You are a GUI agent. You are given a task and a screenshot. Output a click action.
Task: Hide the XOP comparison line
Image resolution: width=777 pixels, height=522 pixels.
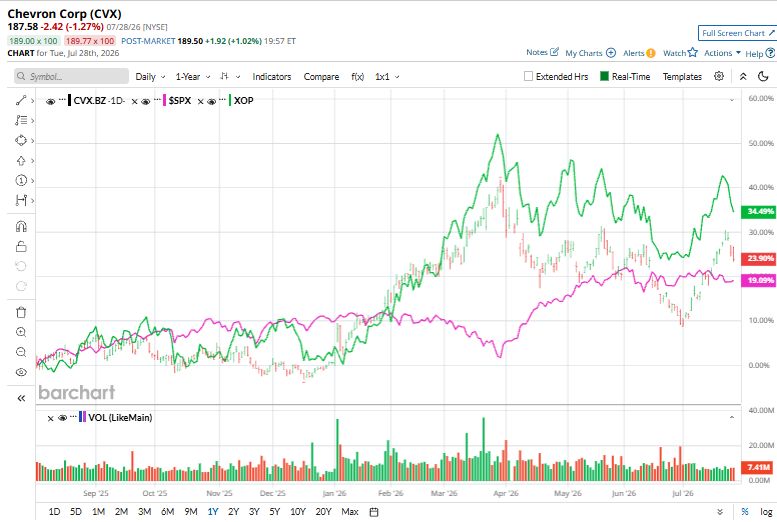pyautogui.click(x=212, y=102)
